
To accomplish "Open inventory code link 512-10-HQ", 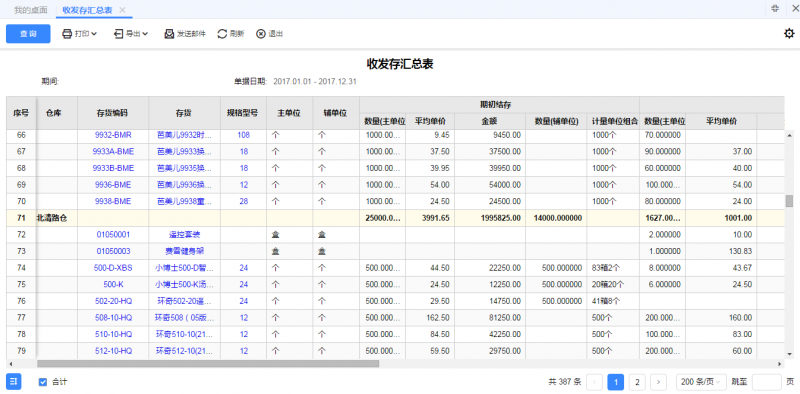I will click(113, 351).
